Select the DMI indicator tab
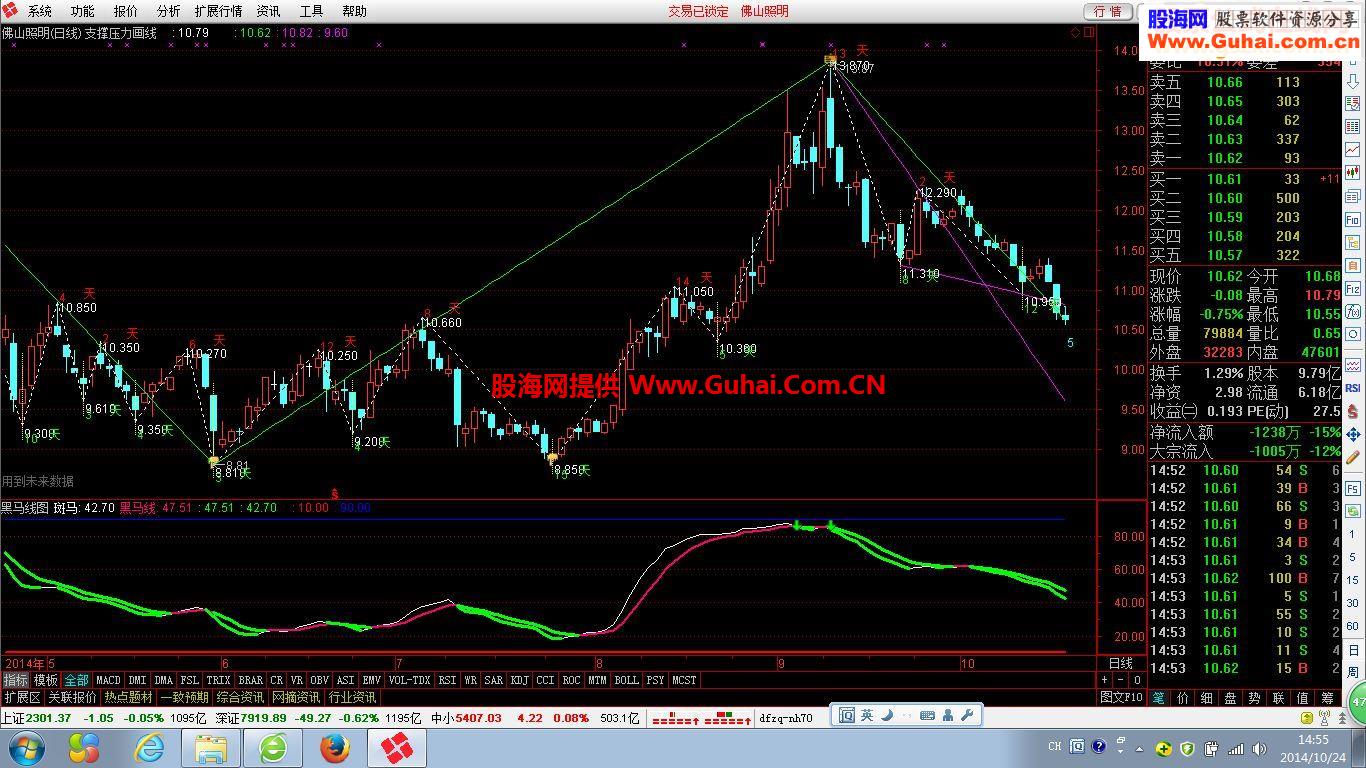This screenshot has height=768, width=1366. tap(137, 680)
